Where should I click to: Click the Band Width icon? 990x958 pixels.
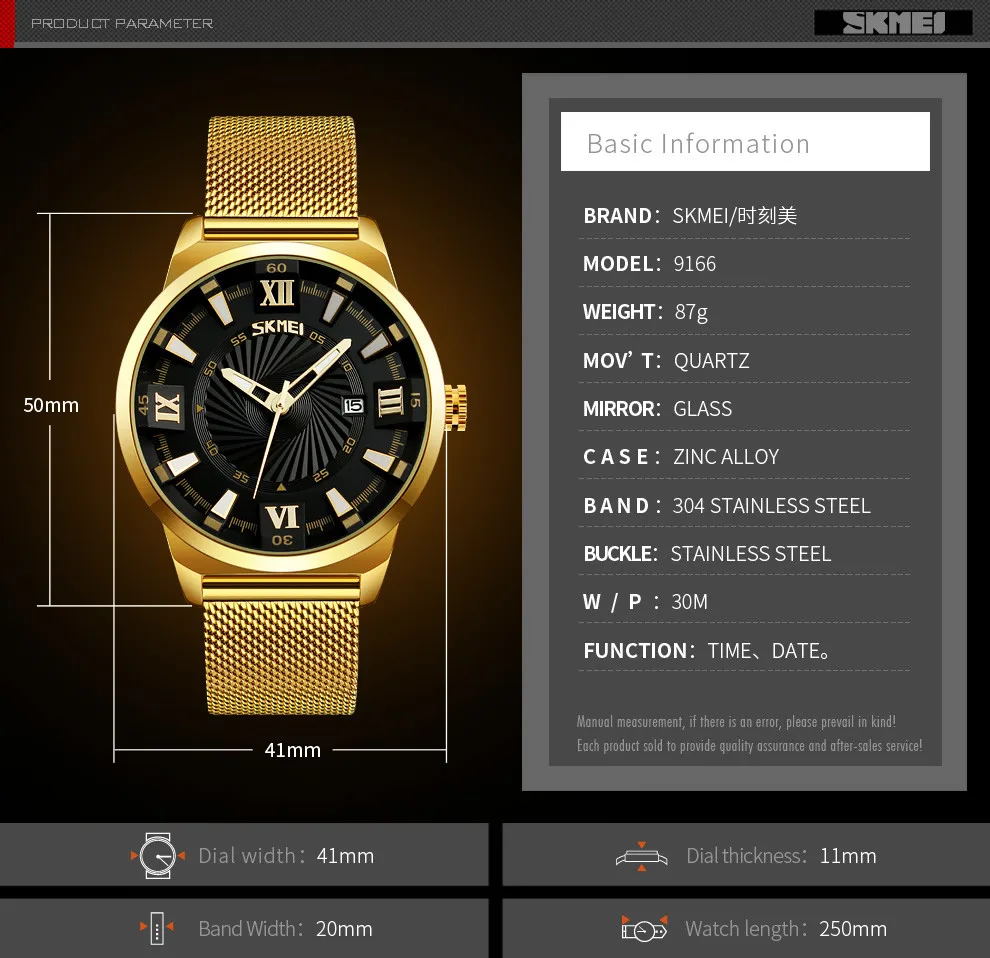point(157,928)
